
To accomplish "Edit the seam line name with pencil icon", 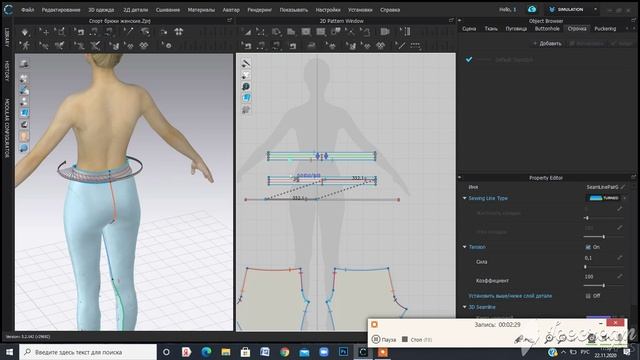I will coord(623,187).
